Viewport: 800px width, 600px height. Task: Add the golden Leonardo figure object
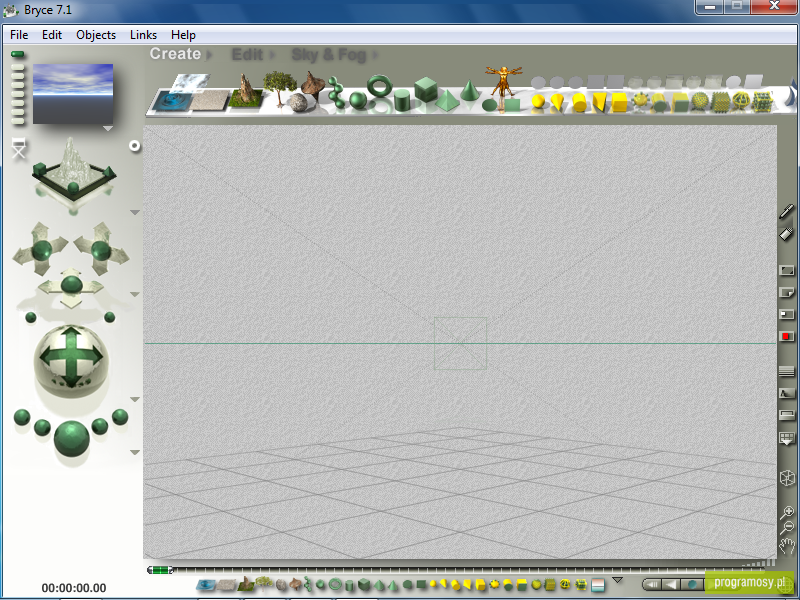tap(504, 81)
